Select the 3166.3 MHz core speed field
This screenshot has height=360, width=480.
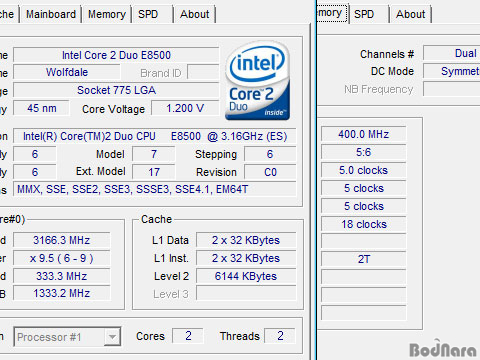(x=62, y=240)
